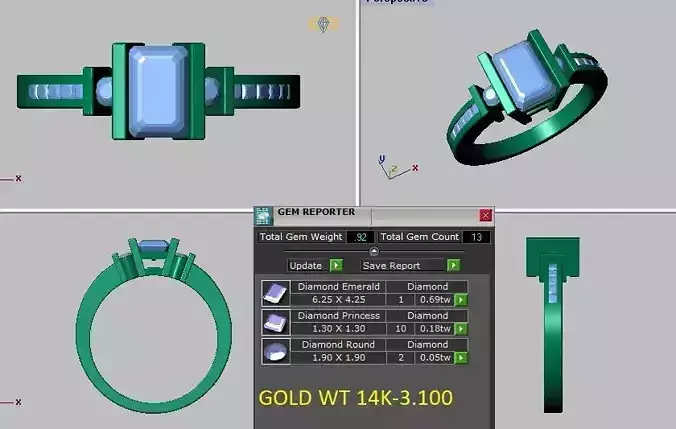This screenshot has width=676, height=429.
Task: Select the Diamond Emerald gem thumbnail
Action: pyautogui.click(x=276, y=293)
